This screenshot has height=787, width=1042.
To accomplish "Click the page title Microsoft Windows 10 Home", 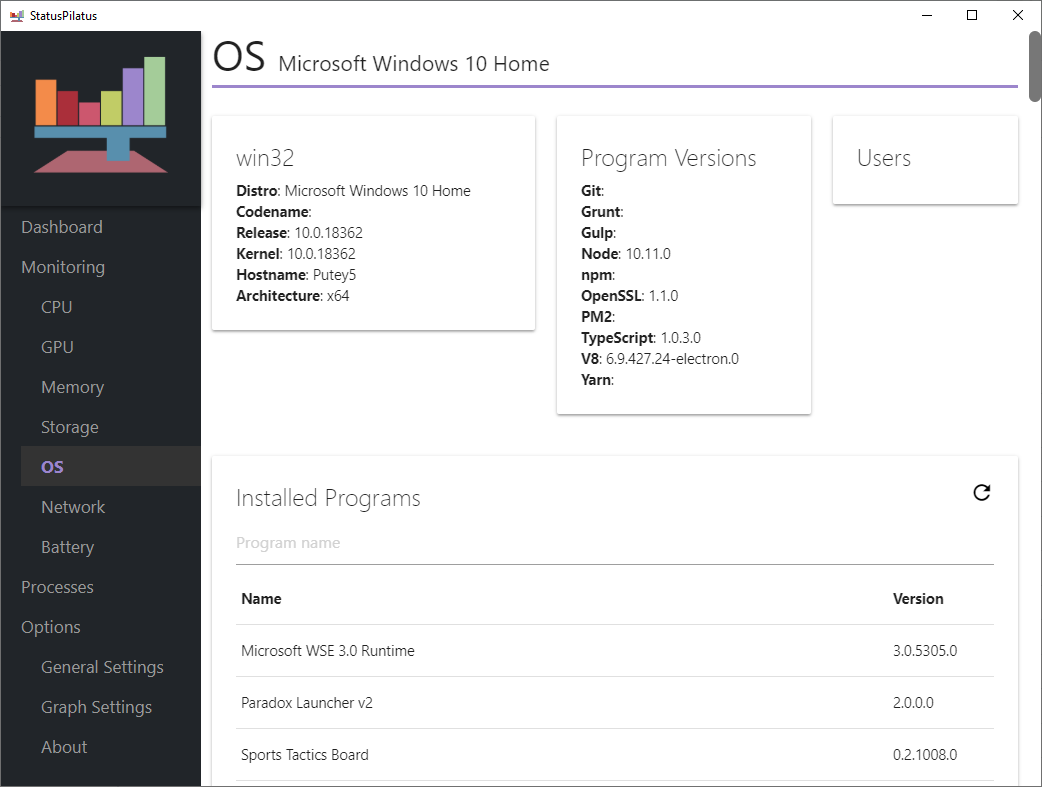I will (x=413, y=64).
